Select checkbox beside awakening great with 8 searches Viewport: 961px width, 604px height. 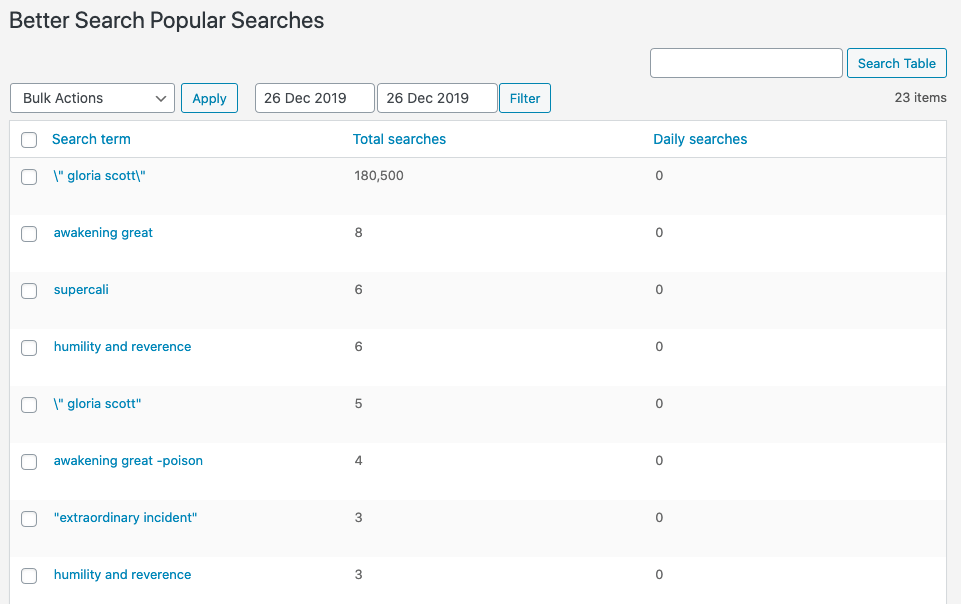(x=29, y=234)
